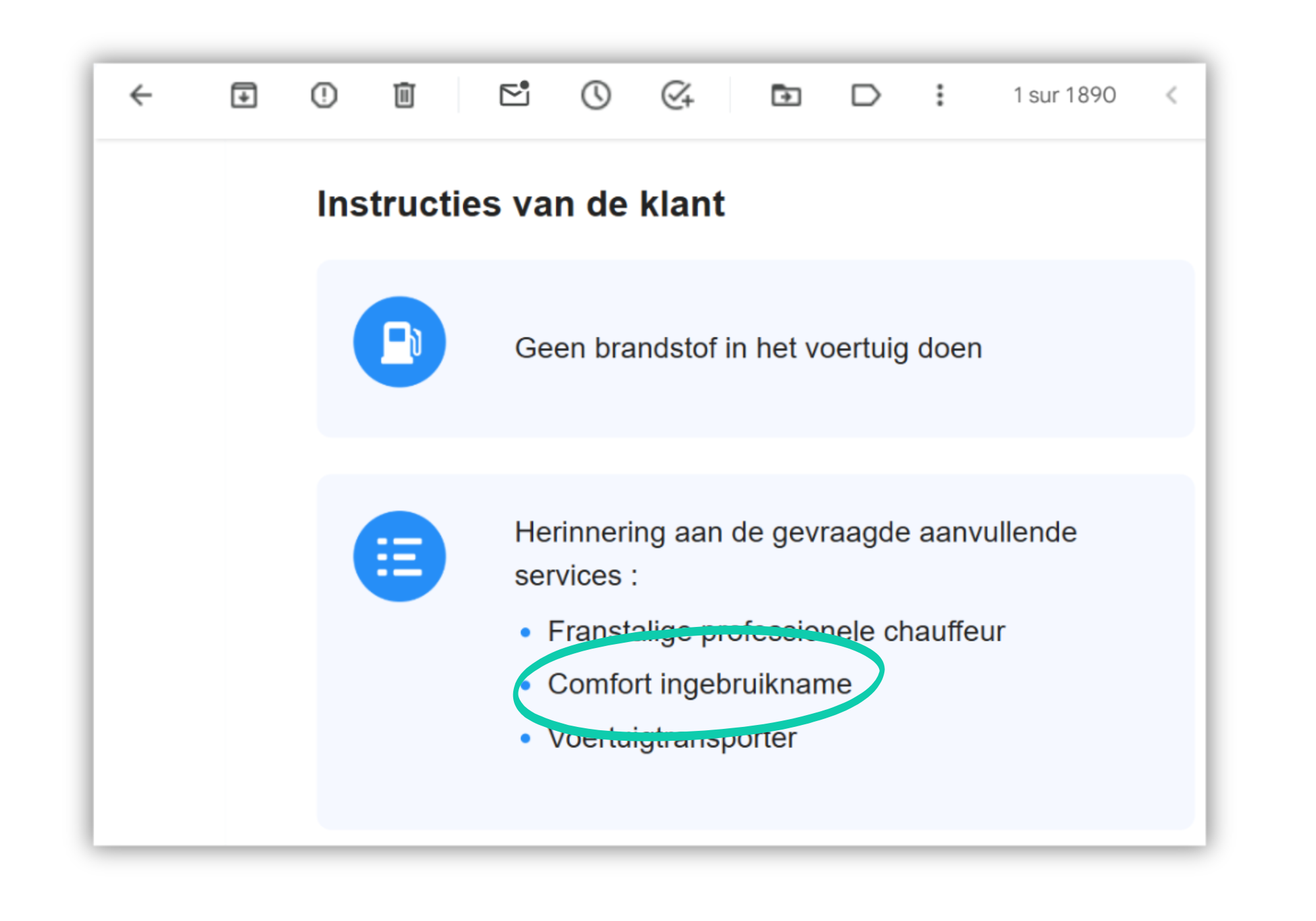1316x921 pixels.
Task: Click the blue services list icon
Action: coord(399,557)
